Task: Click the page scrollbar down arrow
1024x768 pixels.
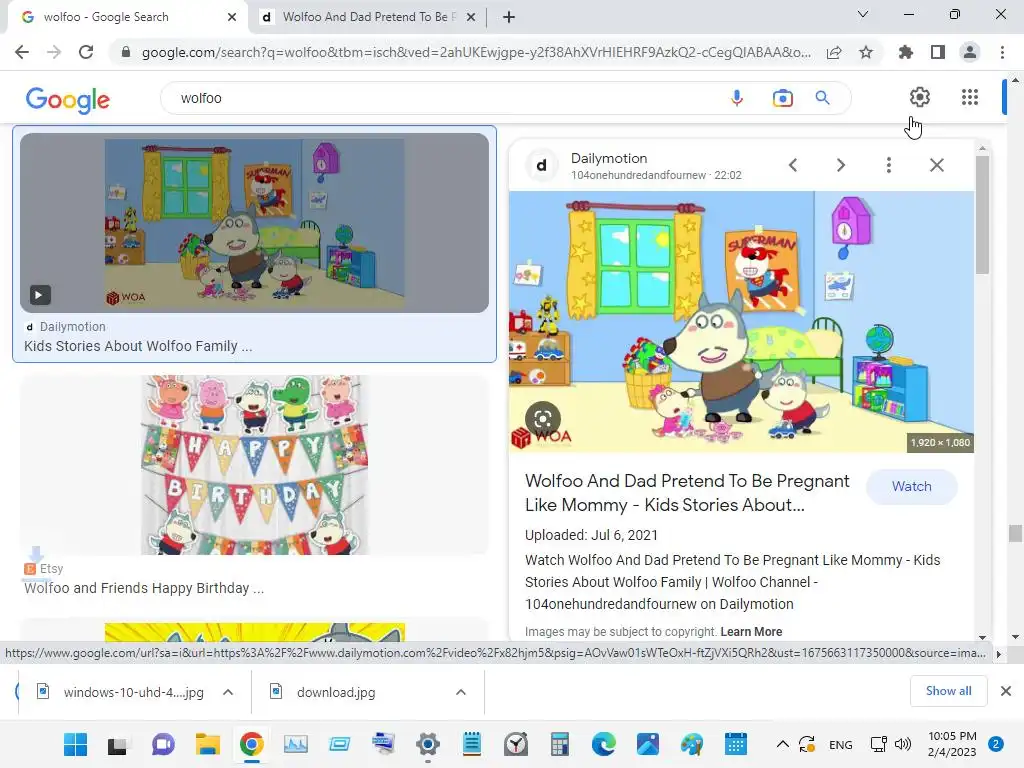Action: (1015, 637)
